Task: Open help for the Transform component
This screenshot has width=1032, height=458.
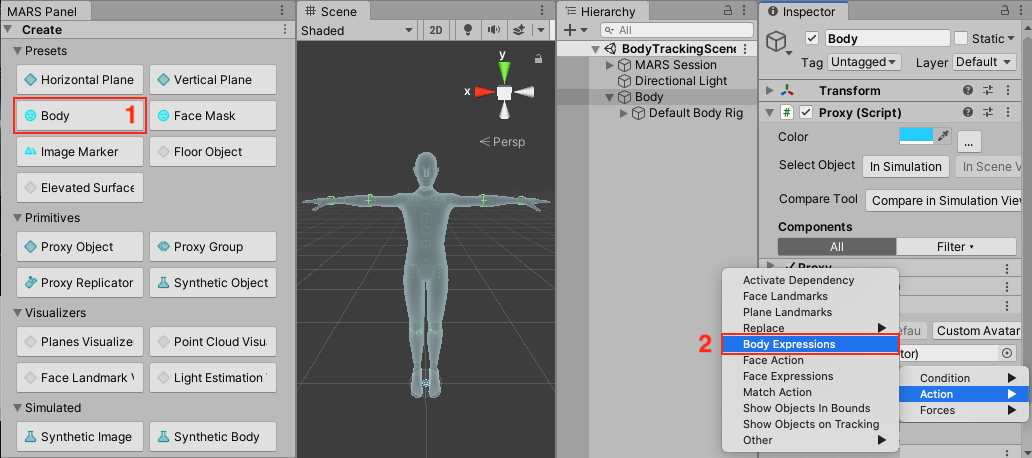Action: click(x=967, y=90)
